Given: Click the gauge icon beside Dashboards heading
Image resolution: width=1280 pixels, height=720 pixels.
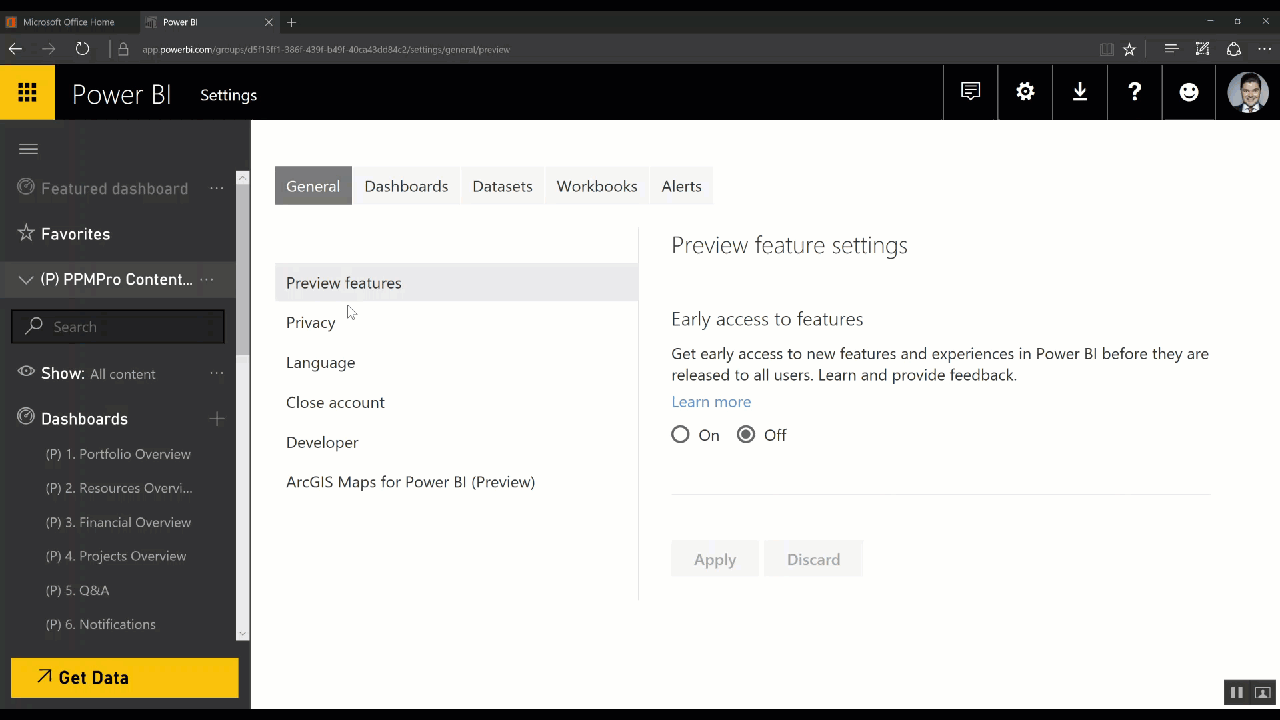Looking at the screenshot, I should (26, 417).
